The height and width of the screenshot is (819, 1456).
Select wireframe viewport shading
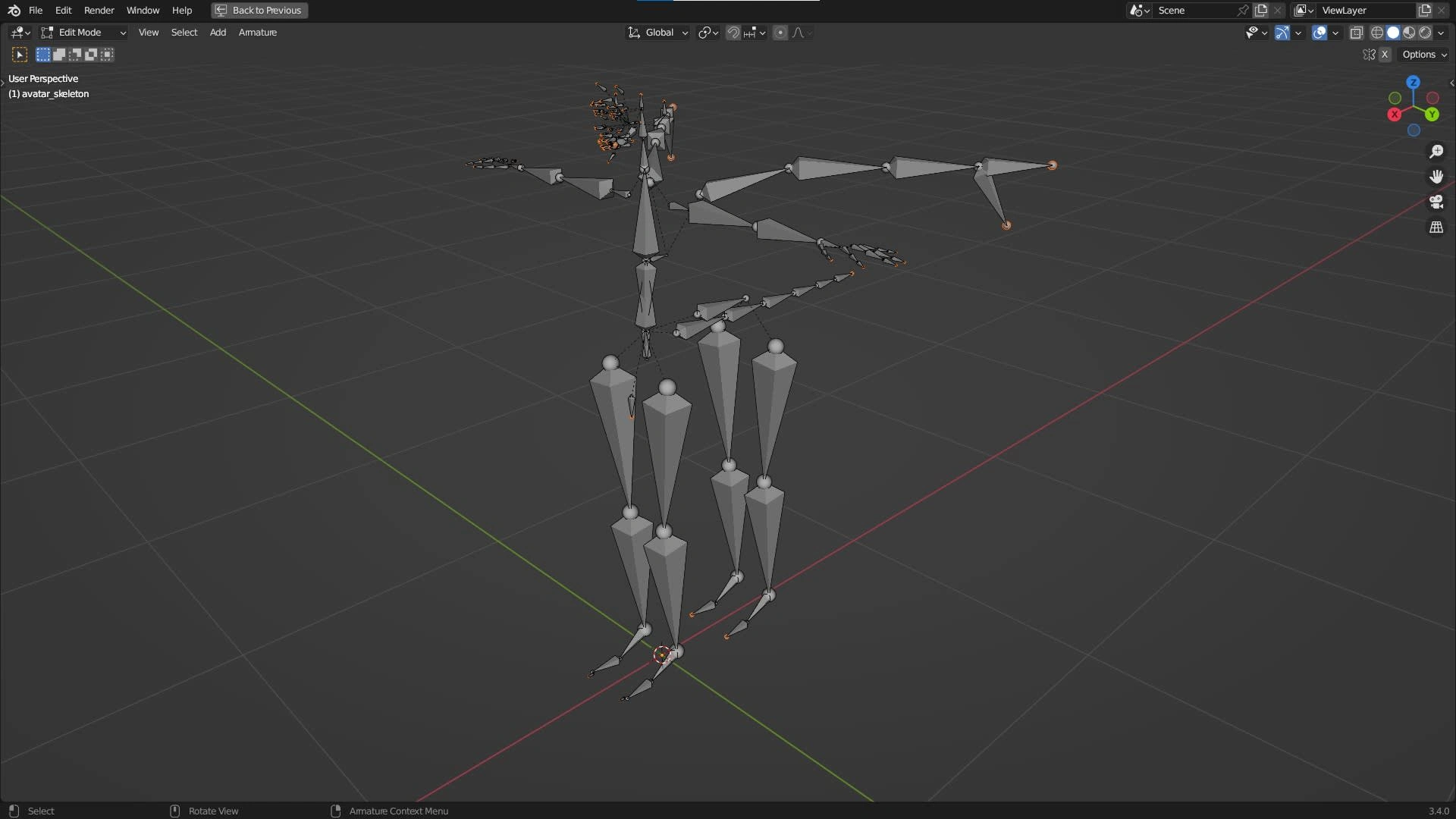click(1377, 33)
